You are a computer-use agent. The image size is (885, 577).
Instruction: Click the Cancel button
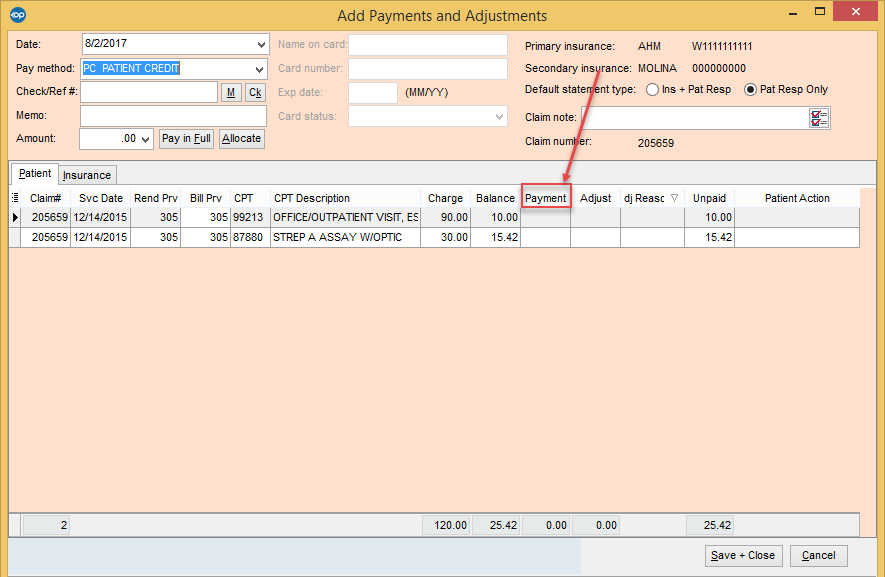point(819,556)
